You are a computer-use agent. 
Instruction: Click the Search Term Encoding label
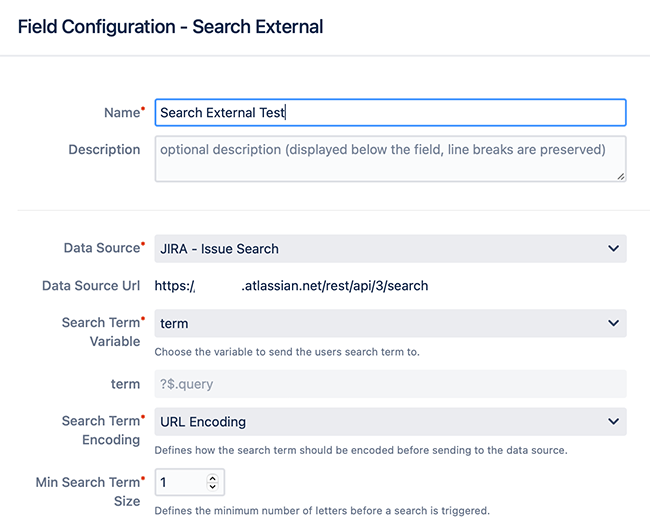coord(101,430)
